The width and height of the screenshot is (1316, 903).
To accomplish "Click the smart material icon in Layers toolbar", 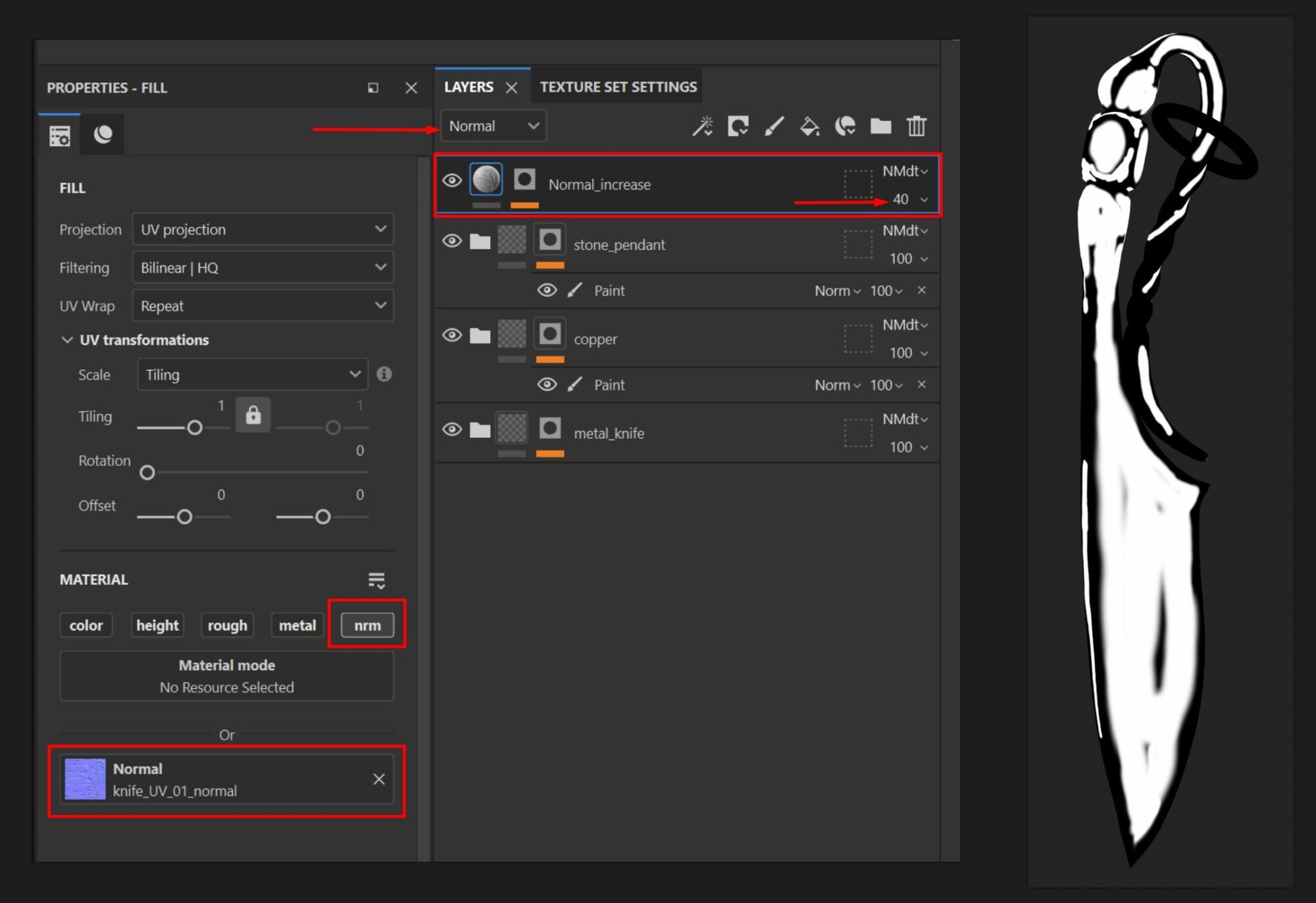I will [x=845, y=126].
